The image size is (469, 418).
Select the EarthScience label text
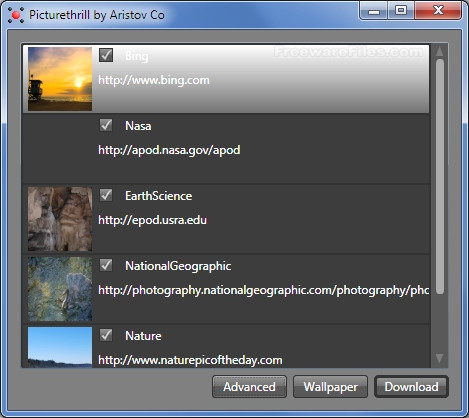(159, 196)
